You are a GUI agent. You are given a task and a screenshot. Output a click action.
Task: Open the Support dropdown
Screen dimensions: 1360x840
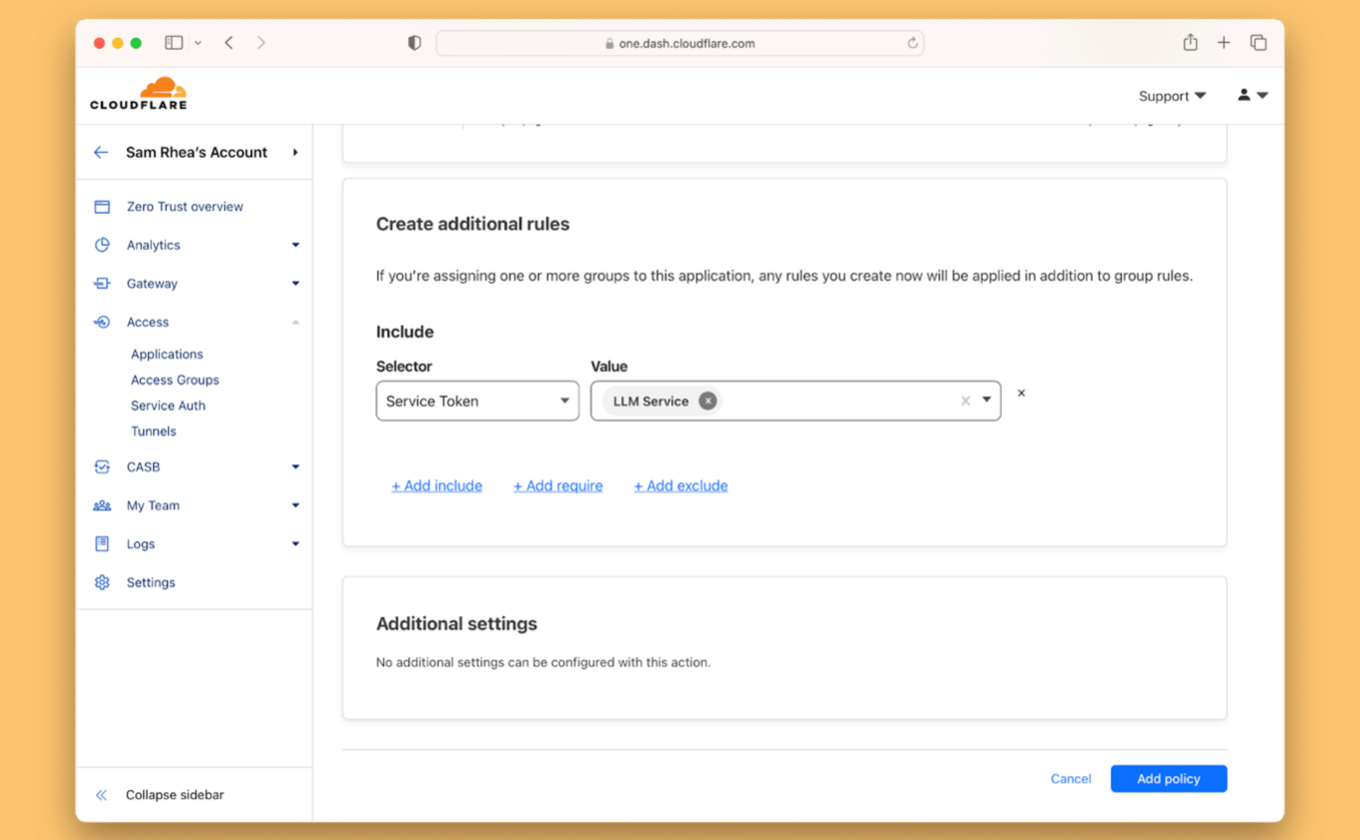(1172, 96)
